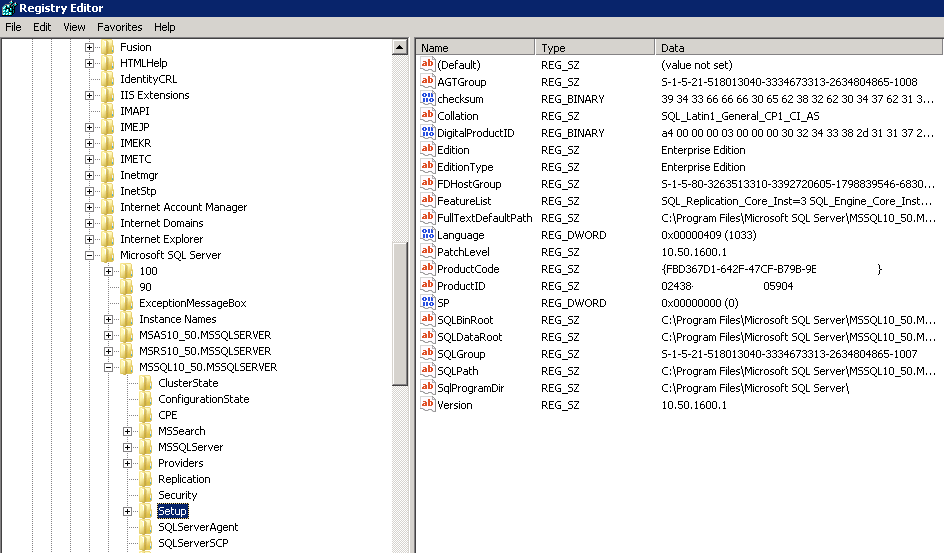Select the FullTextDefaultPath value name
The width and height of the screenshot is (944, 553).
tap(485, 218)
